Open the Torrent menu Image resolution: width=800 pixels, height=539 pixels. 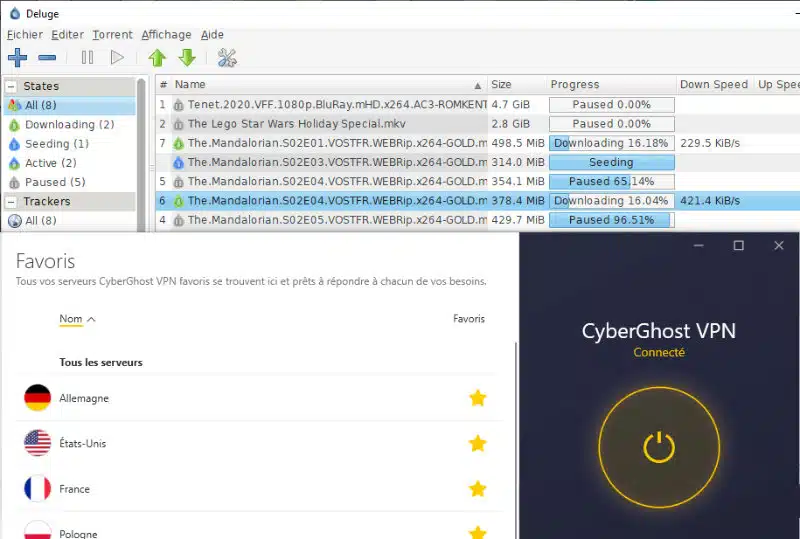[112, 35]
